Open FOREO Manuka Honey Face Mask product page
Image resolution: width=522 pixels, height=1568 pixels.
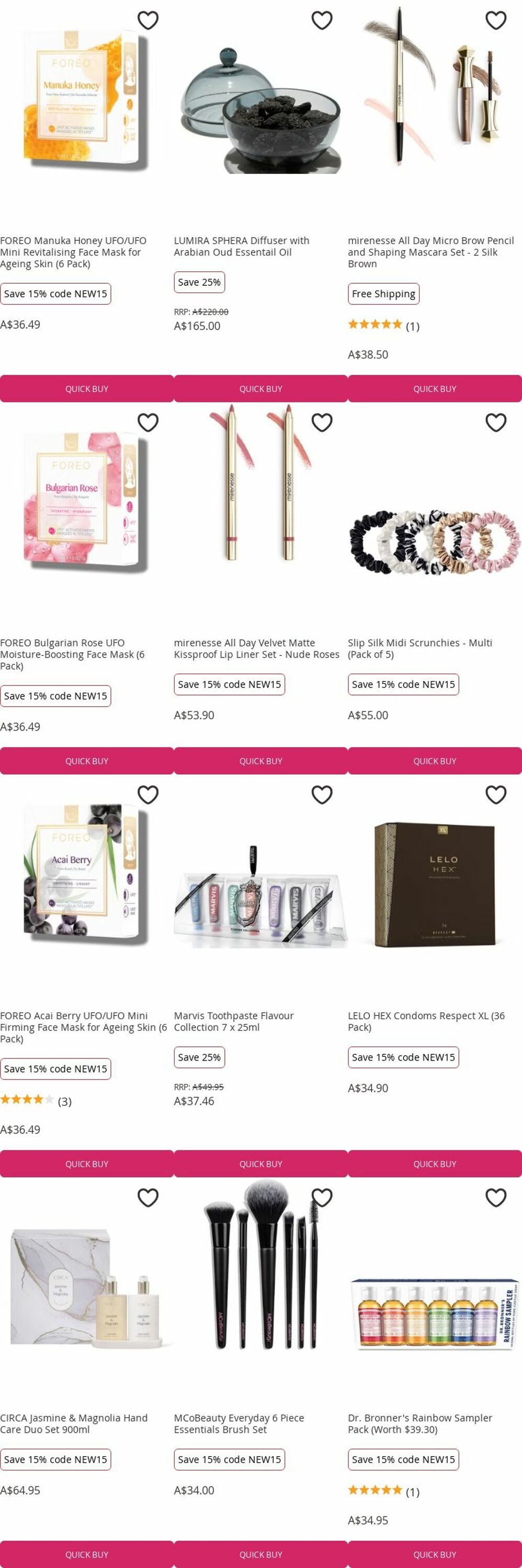click(73, 252)
